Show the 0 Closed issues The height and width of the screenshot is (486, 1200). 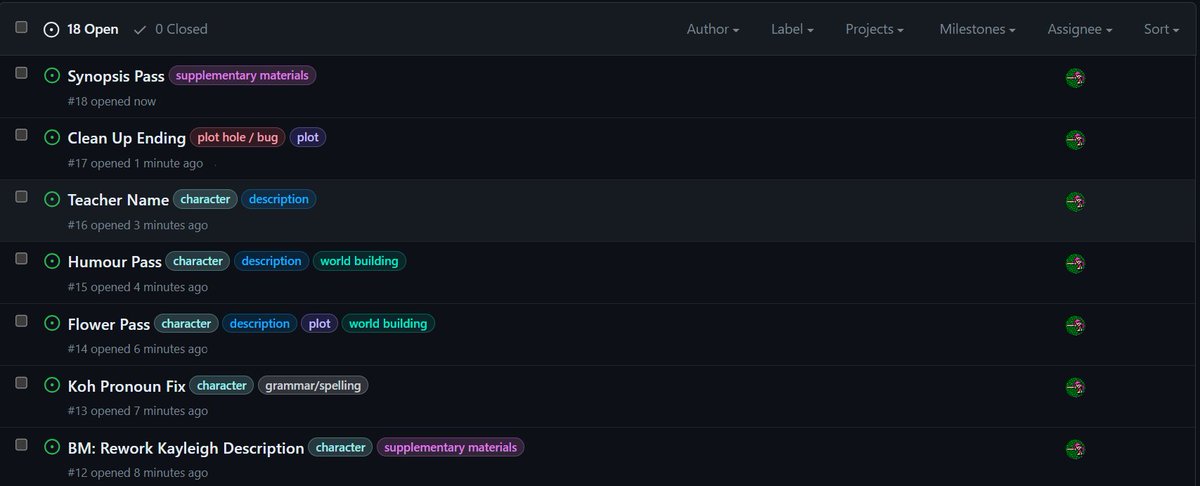pos(171,30)
